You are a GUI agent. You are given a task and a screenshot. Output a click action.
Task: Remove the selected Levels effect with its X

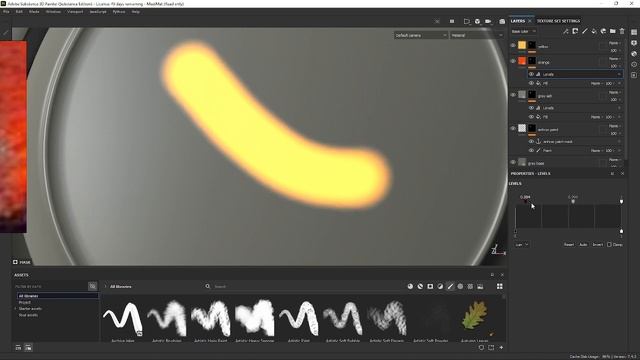[619, 74]
